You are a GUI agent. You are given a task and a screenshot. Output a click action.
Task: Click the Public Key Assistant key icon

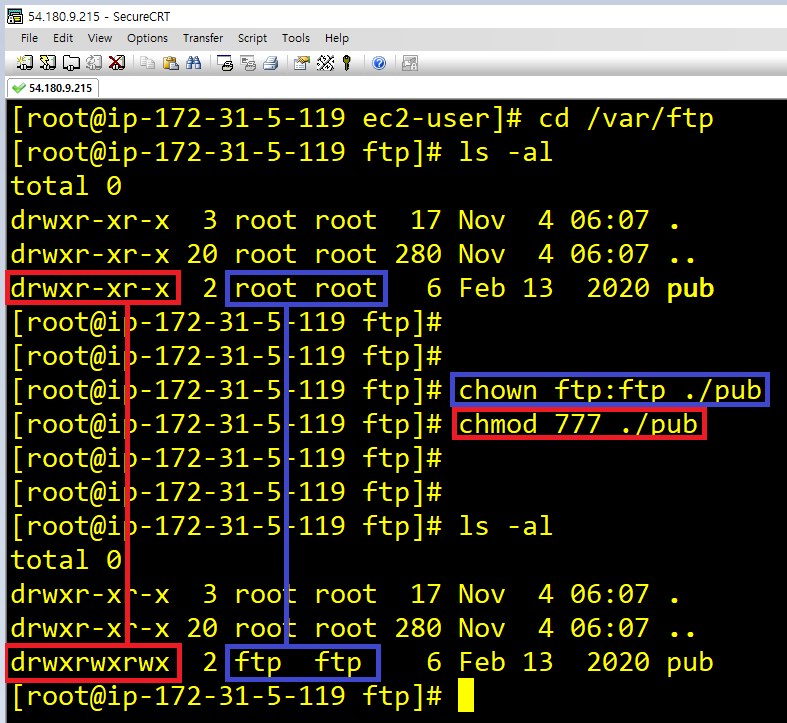tap(347, 63)
